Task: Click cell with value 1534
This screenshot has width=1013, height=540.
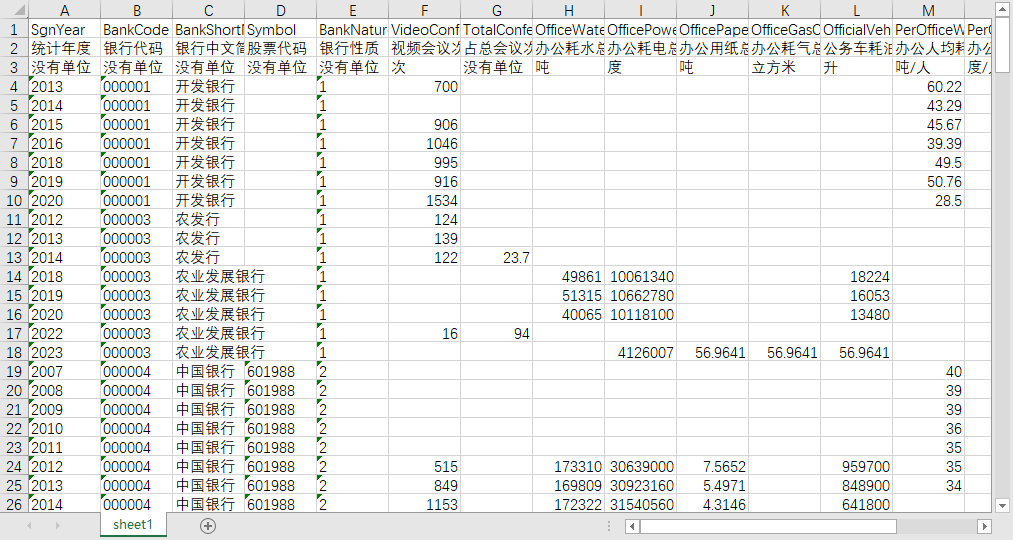Action: click(x=424, y=200)
